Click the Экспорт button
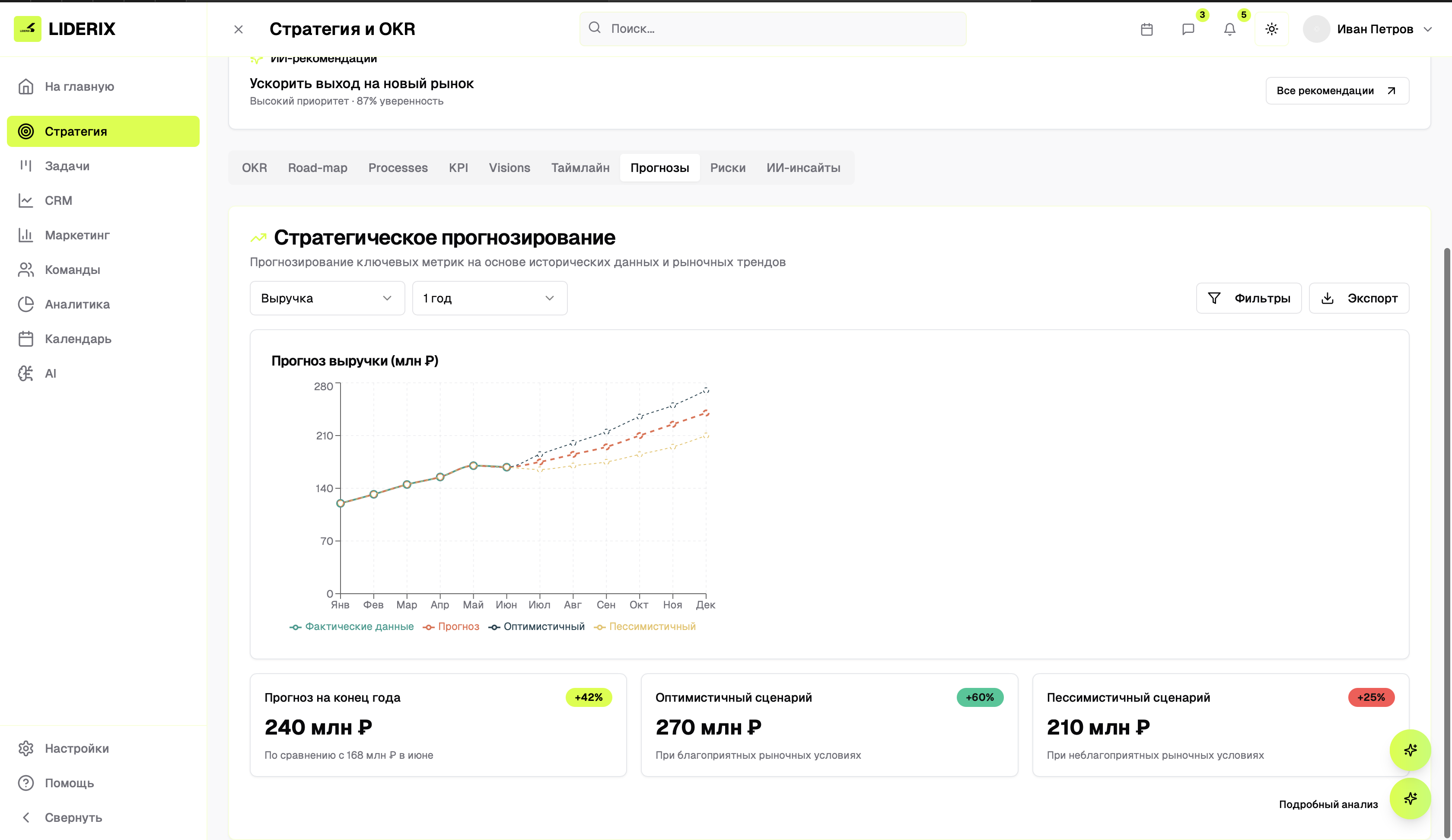Image resolution: width=1452 pixels, height=840 pixels. 1359,298
